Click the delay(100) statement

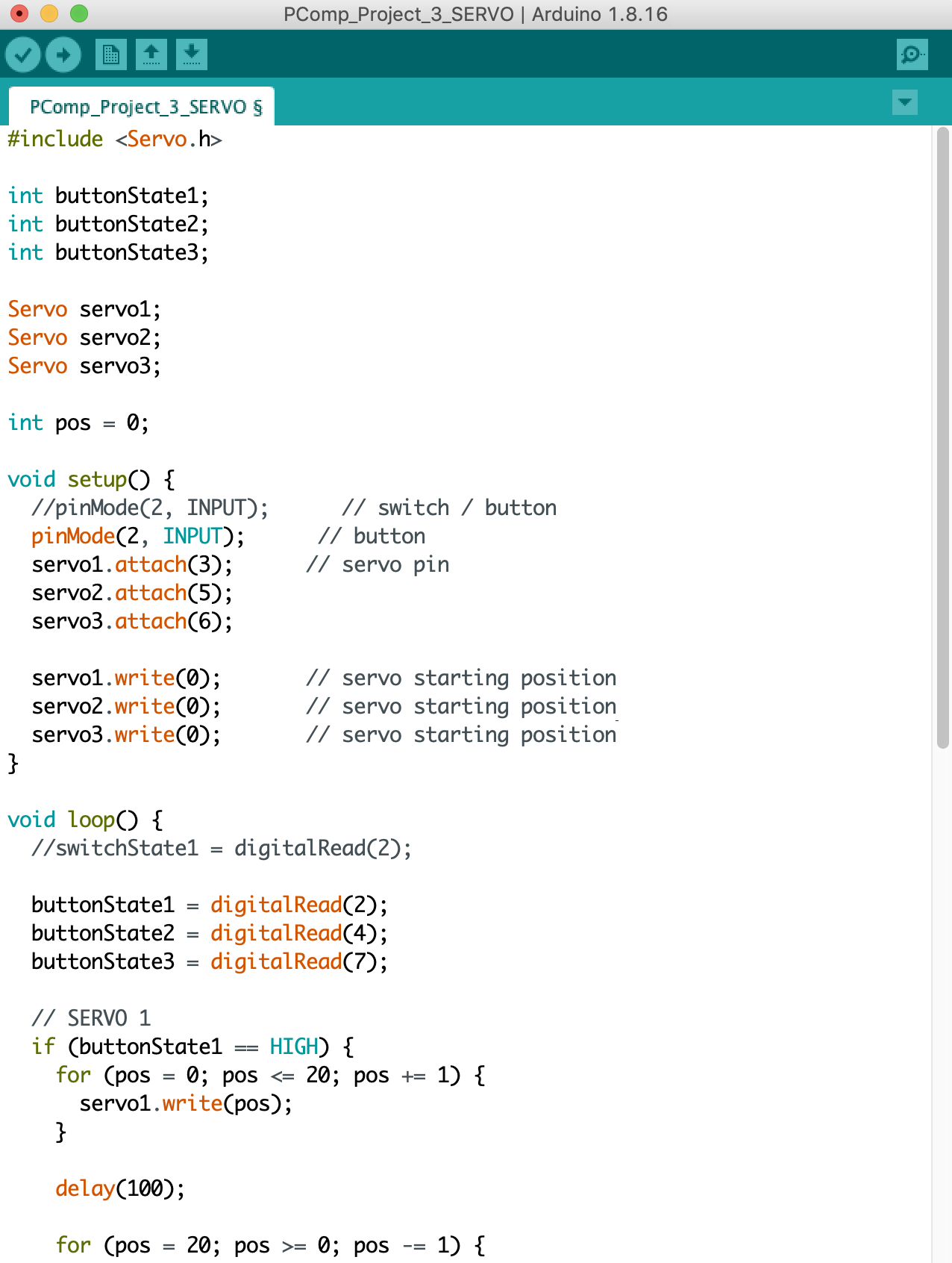[x=119, y=1189]
